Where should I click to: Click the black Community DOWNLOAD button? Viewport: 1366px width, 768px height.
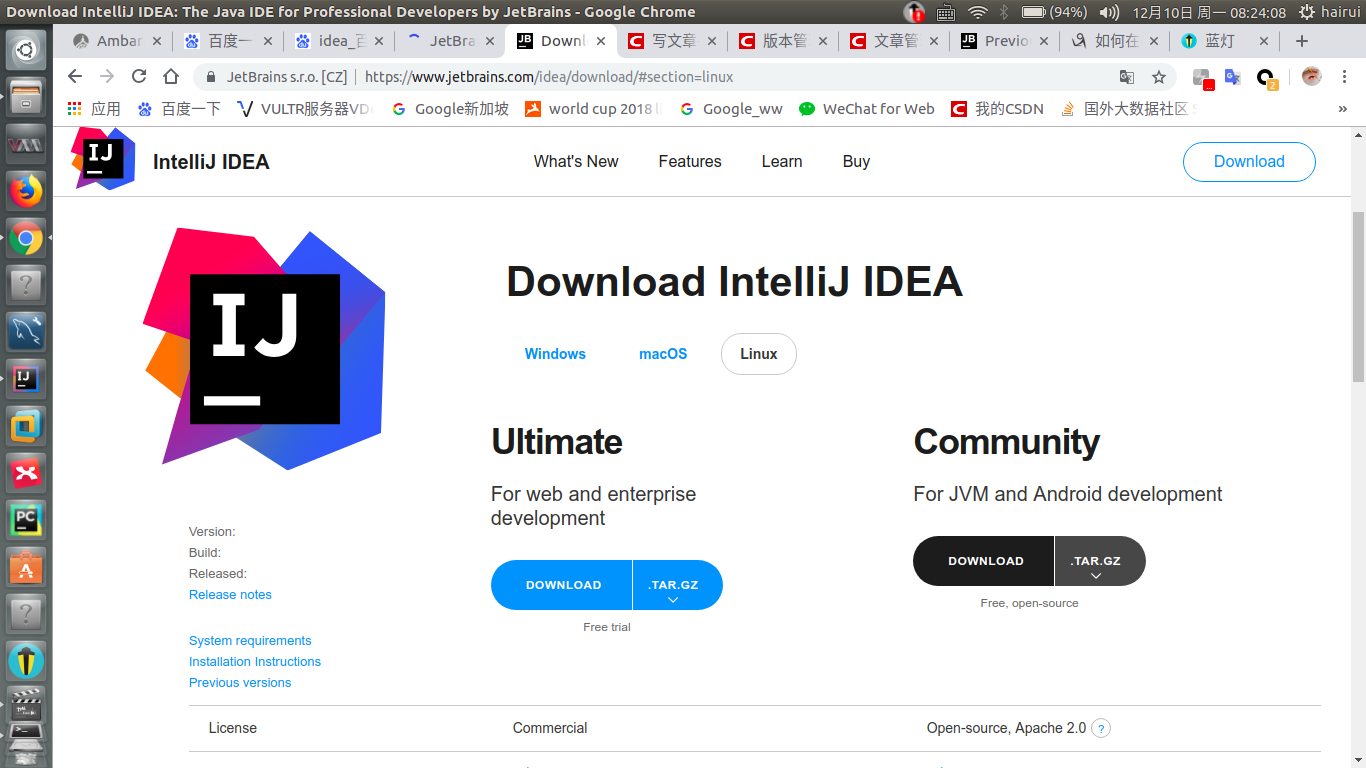(x=985, y=561)
